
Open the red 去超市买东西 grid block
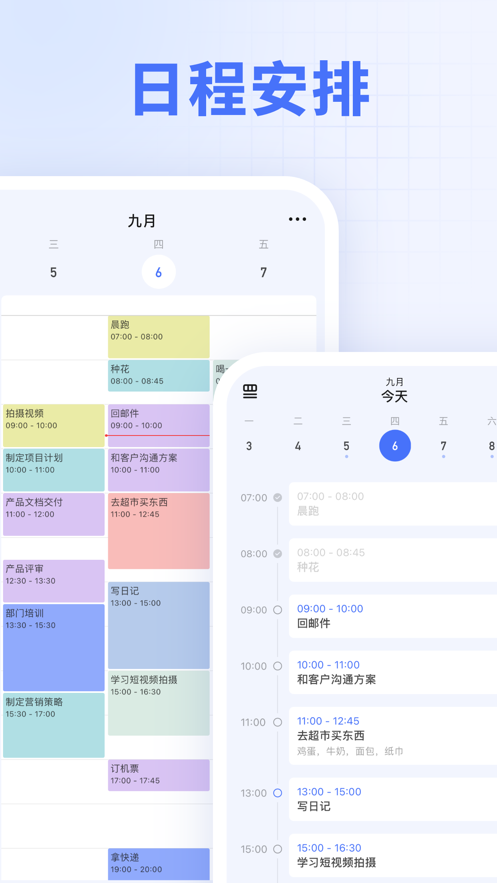click(159, 531)
